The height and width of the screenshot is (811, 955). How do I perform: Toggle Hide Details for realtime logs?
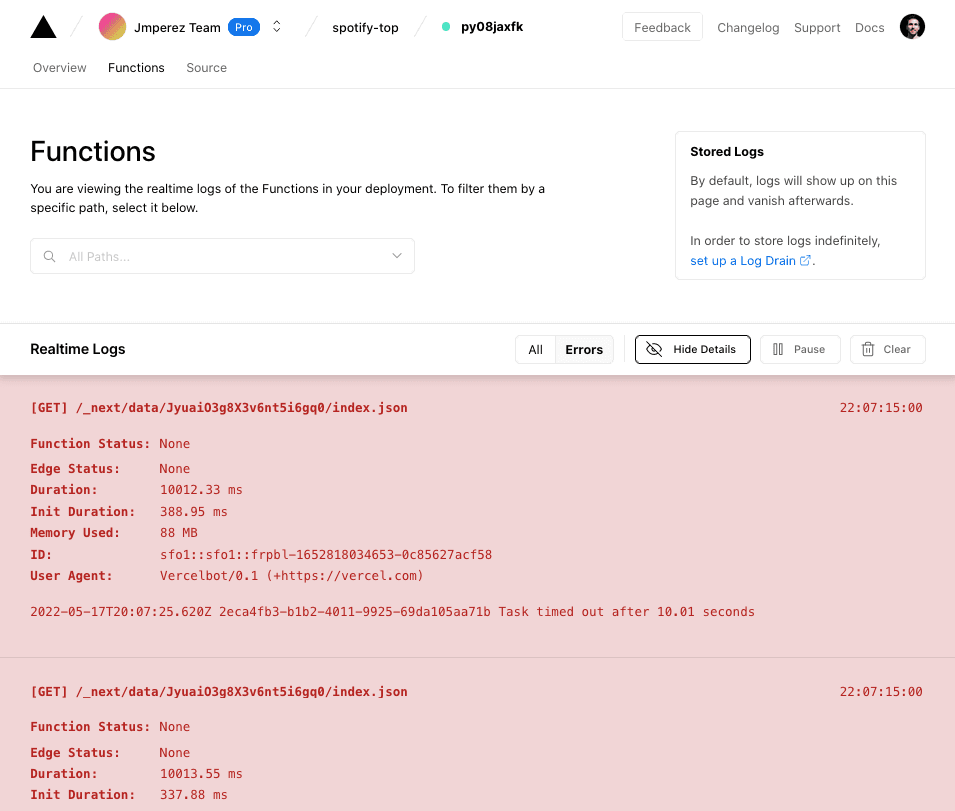click(x=692, y=349)
